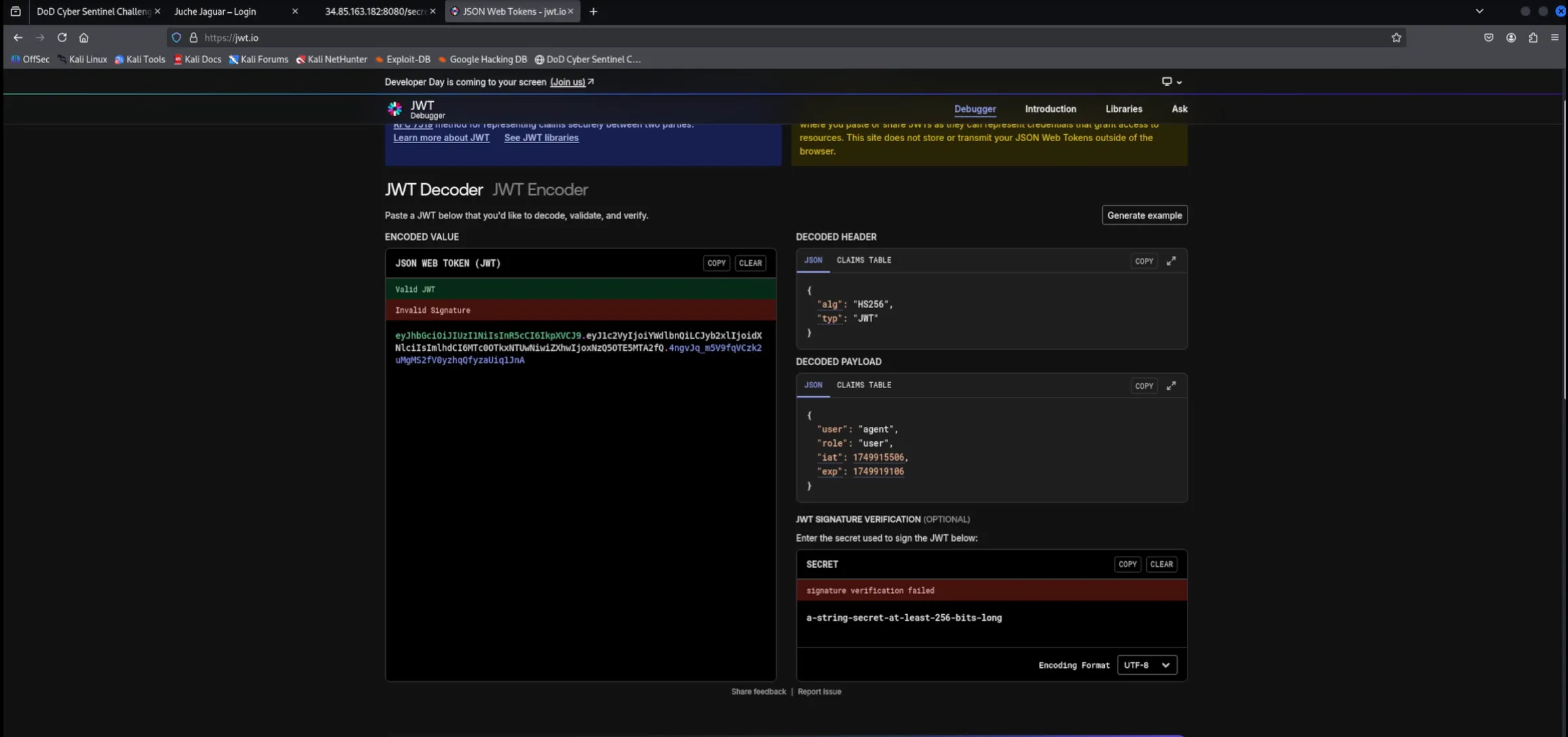Image resolution: width=1568 pixels, height=737 pixels.
Task: Open Firefox hamburger application menu
Action: coord(1554,38)
